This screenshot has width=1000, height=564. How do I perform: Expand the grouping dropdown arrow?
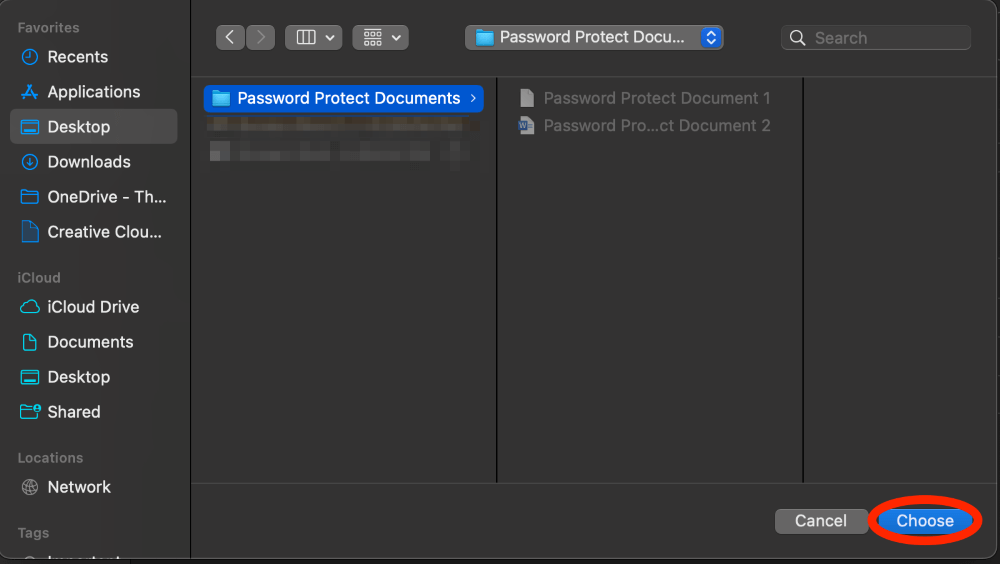point(397,37)
